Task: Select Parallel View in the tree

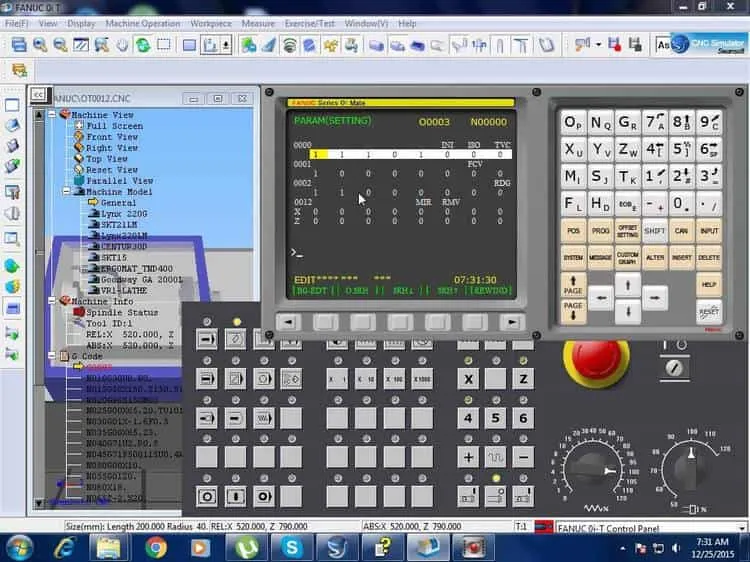Action: [120, 181]
